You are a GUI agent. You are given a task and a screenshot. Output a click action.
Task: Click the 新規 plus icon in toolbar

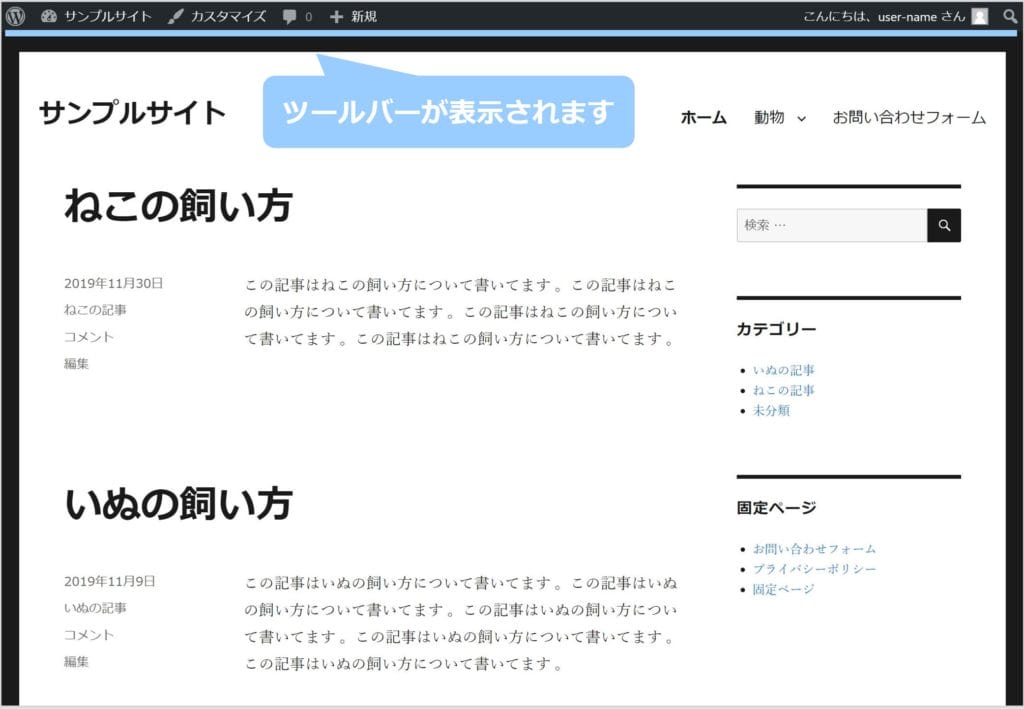coord(336,17)
